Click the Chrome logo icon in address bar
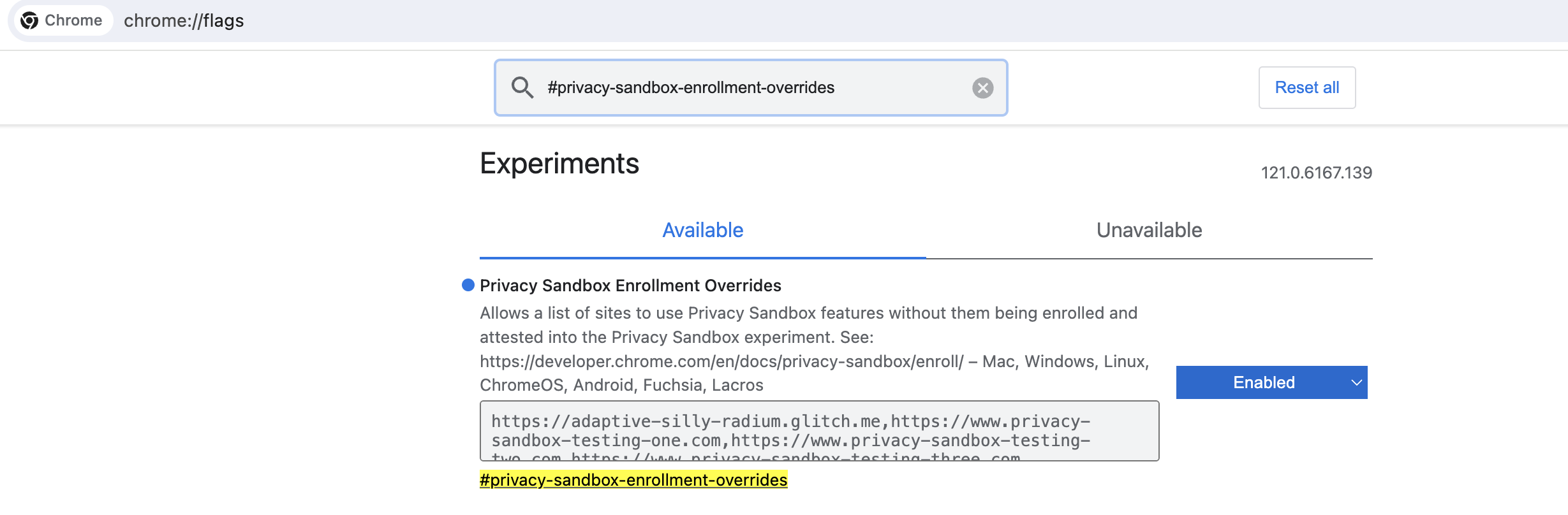 (x=29, y=20)
